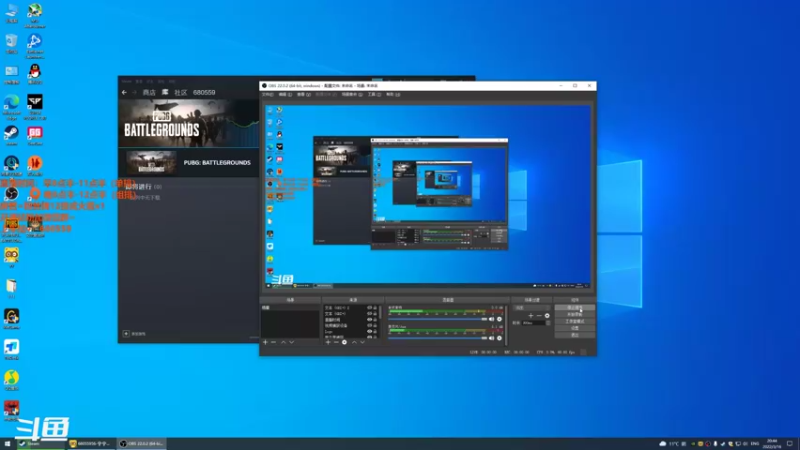Toggle visibility of the Logo source

click(369, 332)
